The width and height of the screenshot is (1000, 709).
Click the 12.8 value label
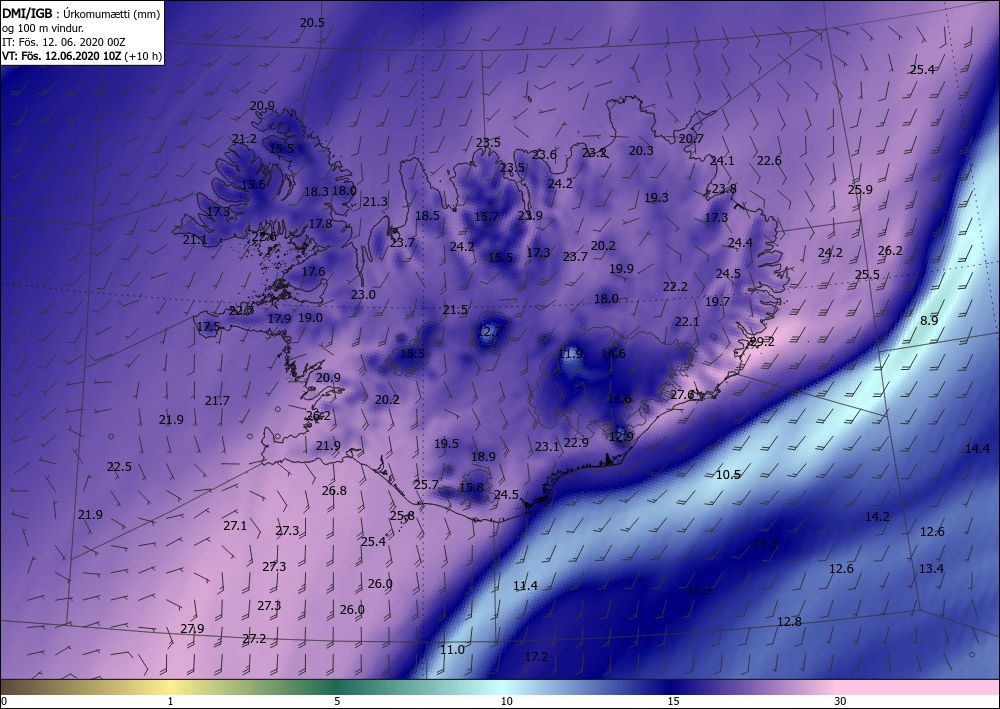[790, 621]
